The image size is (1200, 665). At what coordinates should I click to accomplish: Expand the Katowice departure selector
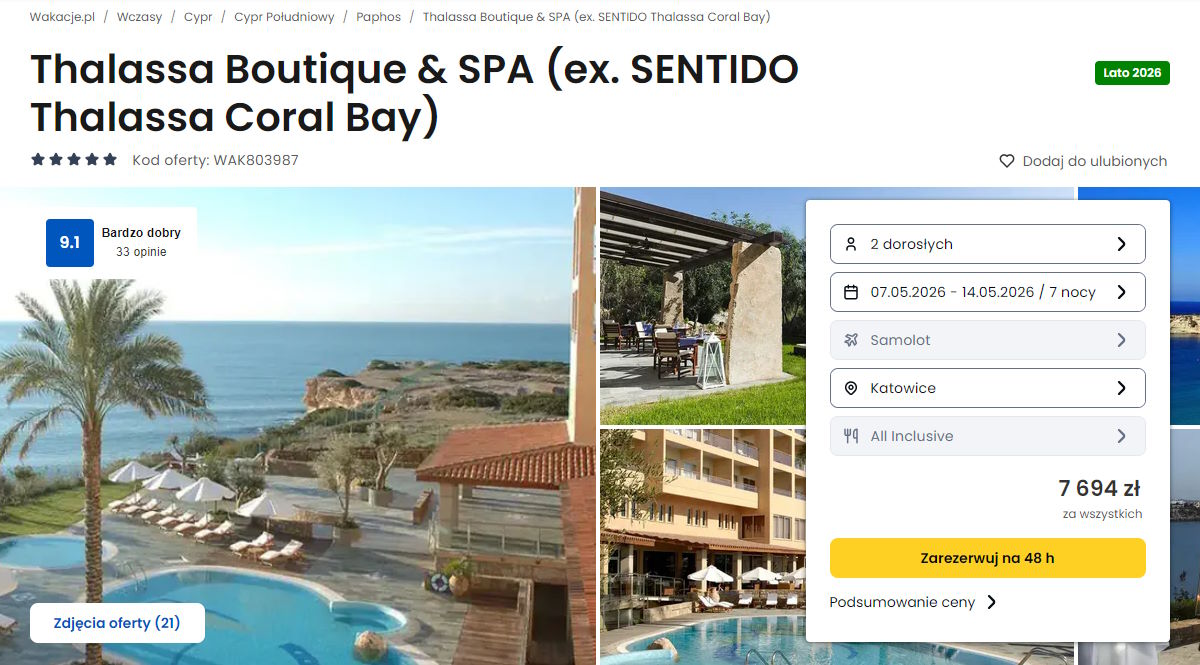point(988,388)
